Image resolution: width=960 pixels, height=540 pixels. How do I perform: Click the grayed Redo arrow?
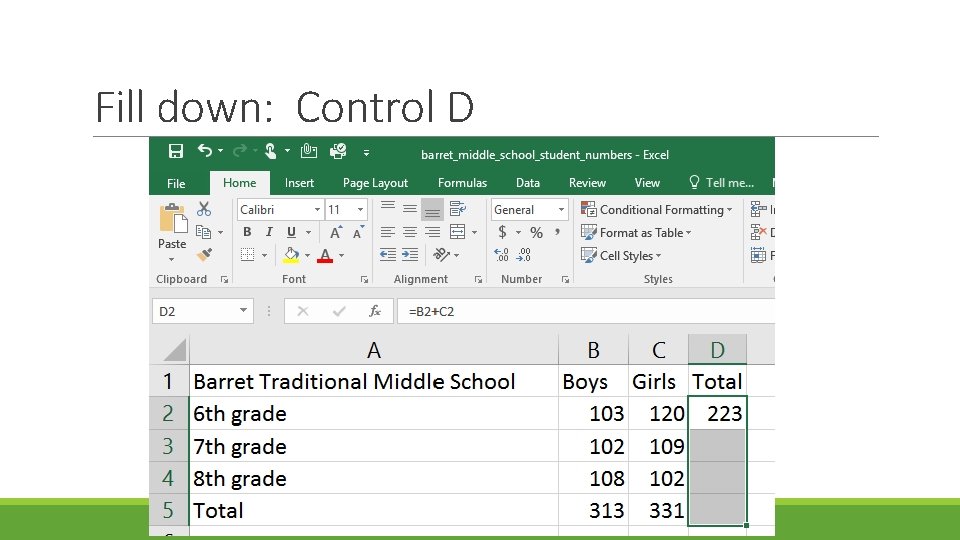240,151
